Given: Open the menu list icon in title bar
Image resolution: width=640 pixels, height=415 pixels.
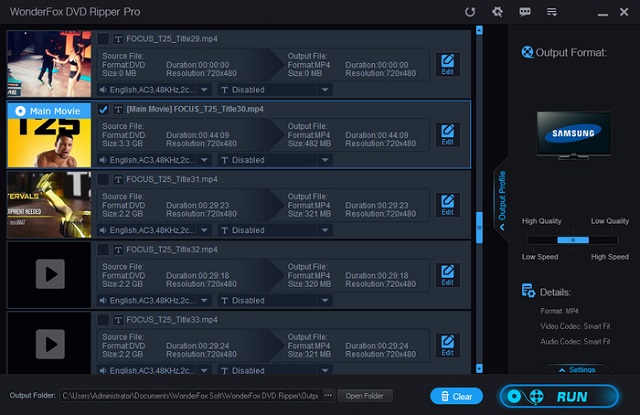Looking at the screenshot, I should click(x=552, y=12).
